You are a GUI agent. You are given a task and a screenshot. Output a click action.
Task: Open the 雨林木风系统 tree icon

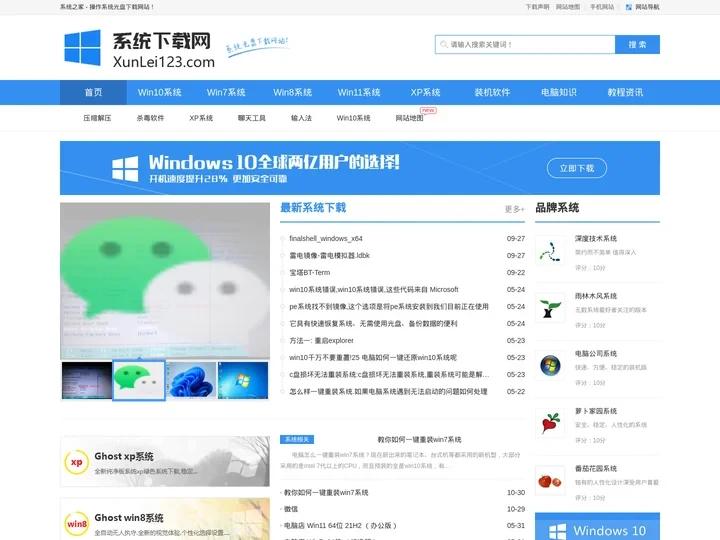point(550,308)
